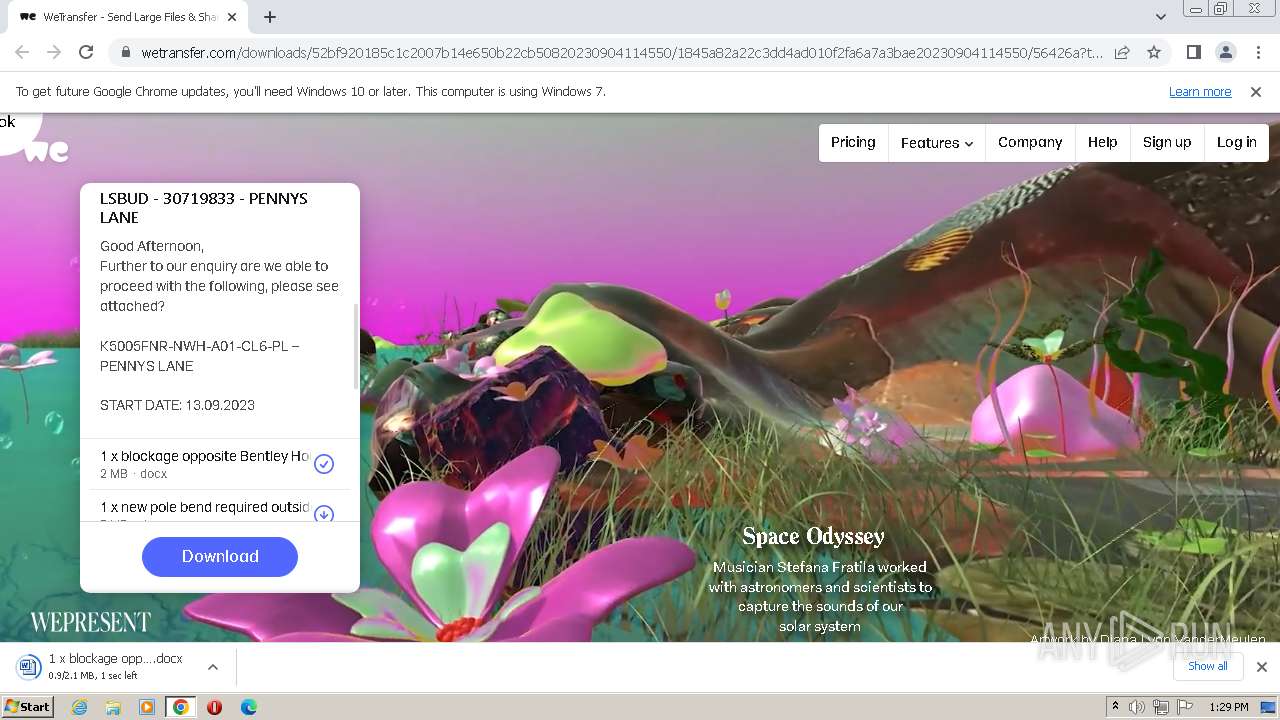Image resolution: width=1280 pixels, height=720 pixels.
Task: Click the network tray icon
Action: coord(1161,707)
